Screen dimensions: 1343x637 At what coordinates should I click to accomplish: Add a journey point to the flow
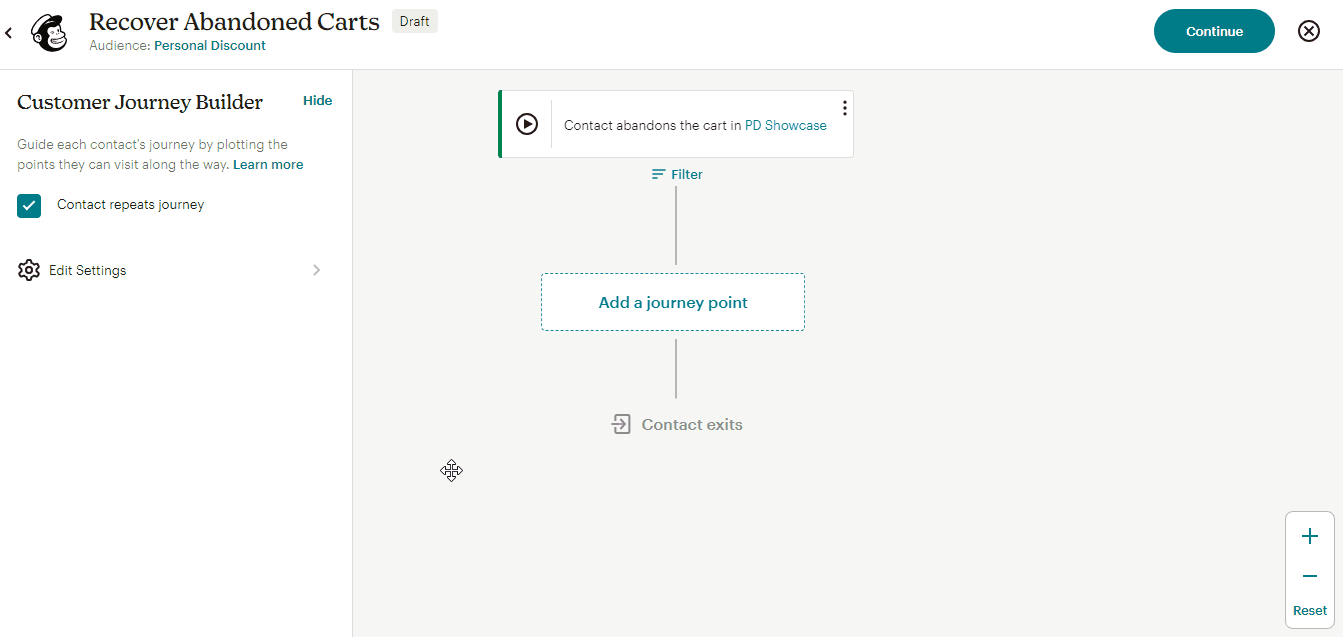672,302
